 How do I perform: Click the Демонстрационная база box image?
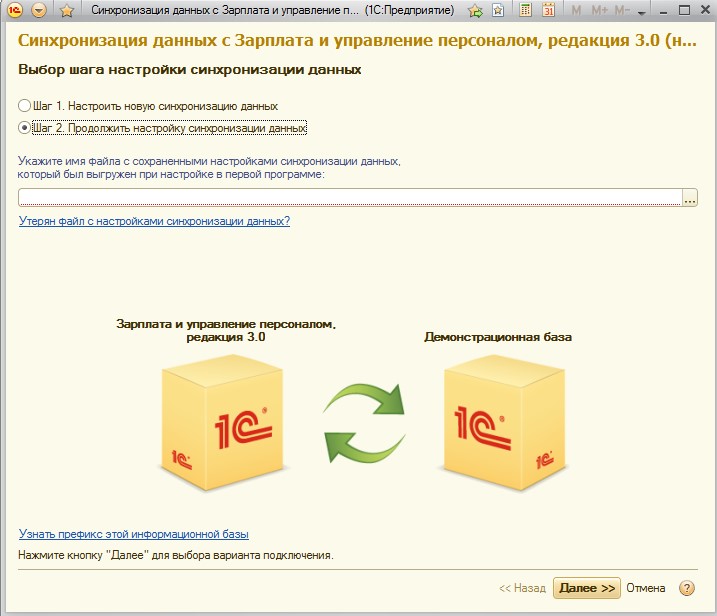pyautogui.click(x=504, y=424)
